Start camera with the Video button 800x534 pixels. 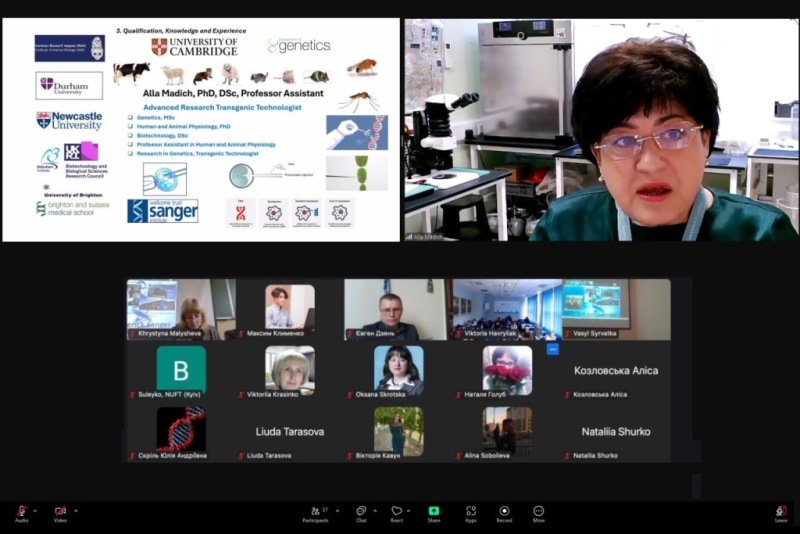[x=60, y=514]
